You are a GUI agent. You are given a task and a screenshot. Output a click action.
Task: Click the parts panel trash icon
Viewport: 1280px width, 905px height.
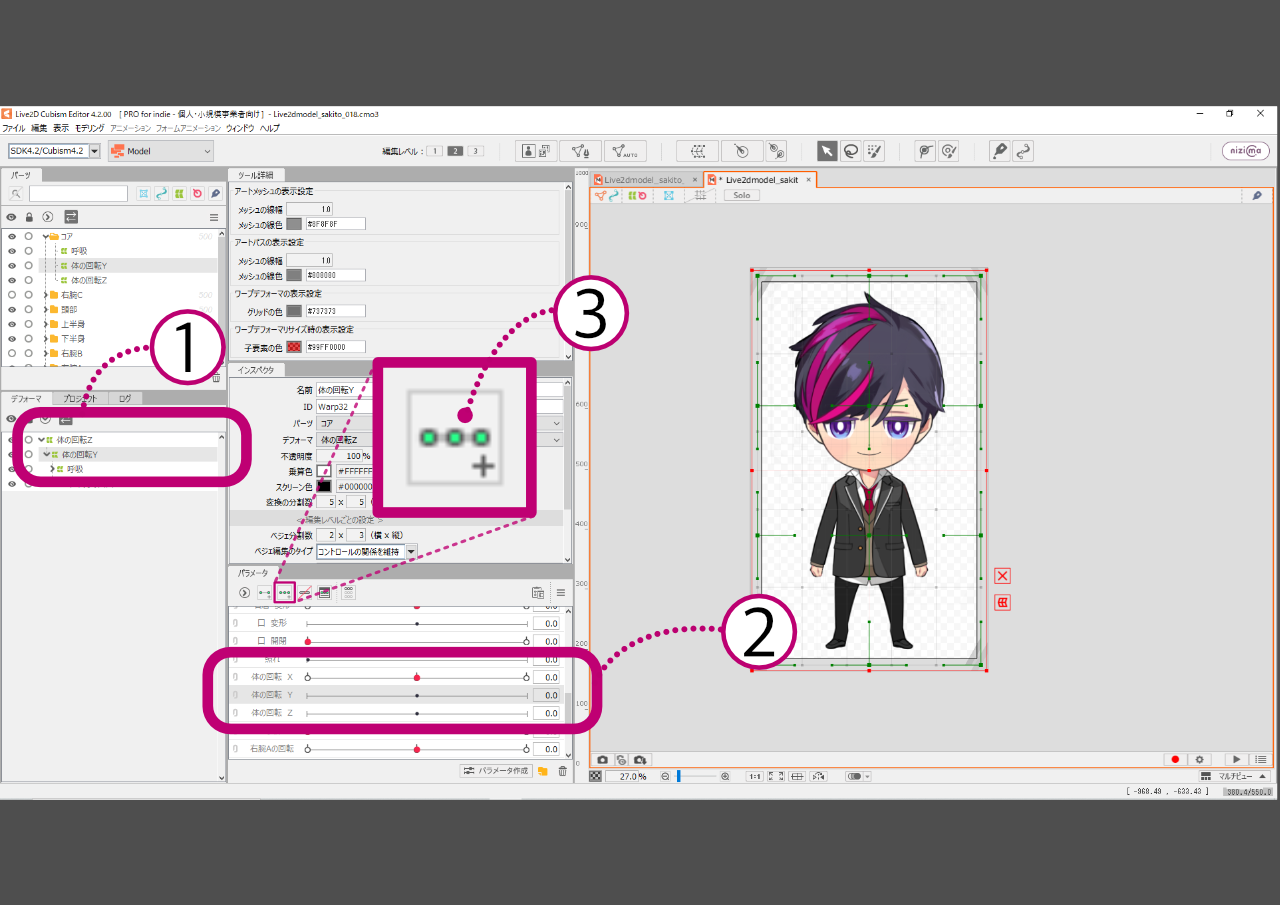216,378
